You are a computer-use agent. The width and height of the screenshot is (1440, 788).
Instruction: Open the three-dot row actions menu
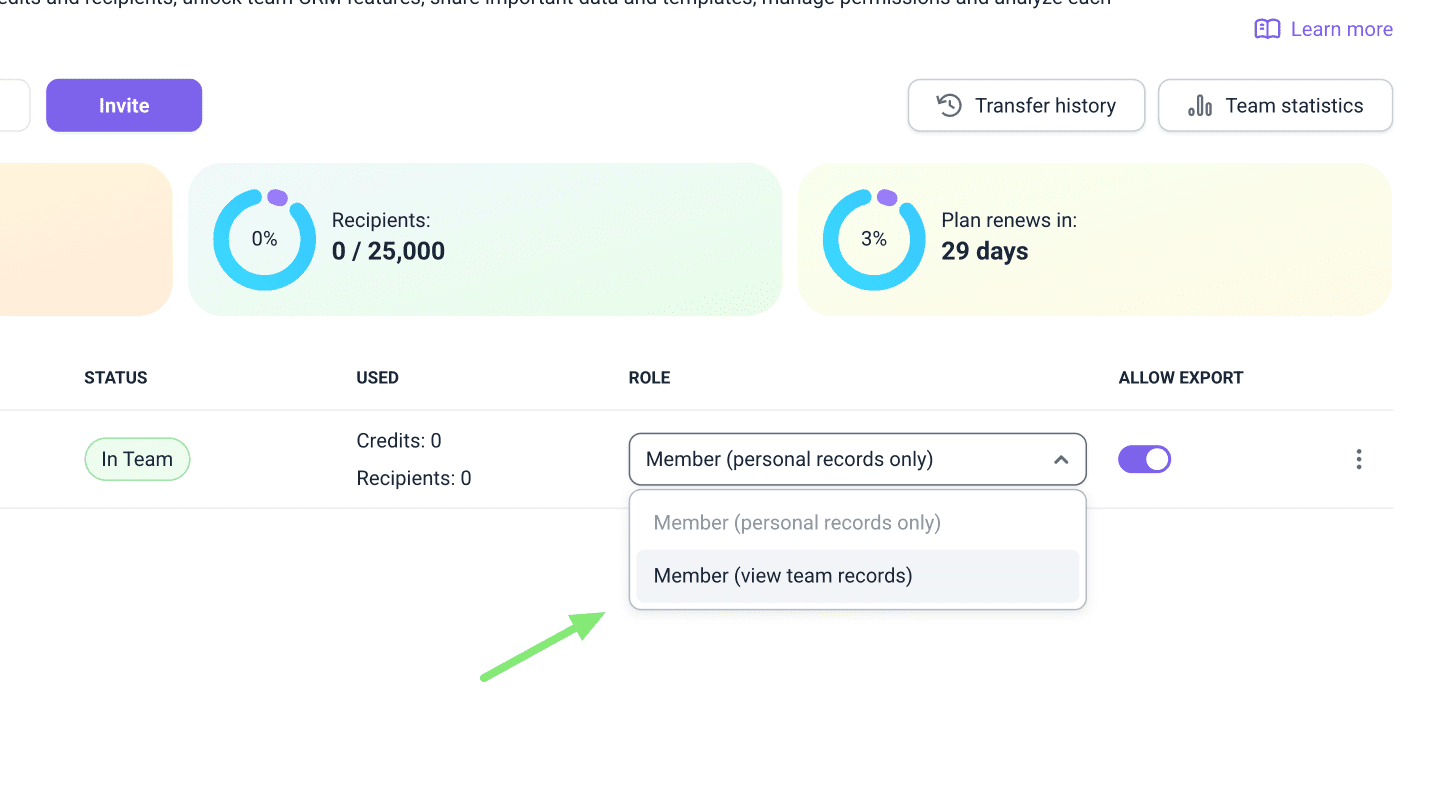click(x=1358, y=459)
